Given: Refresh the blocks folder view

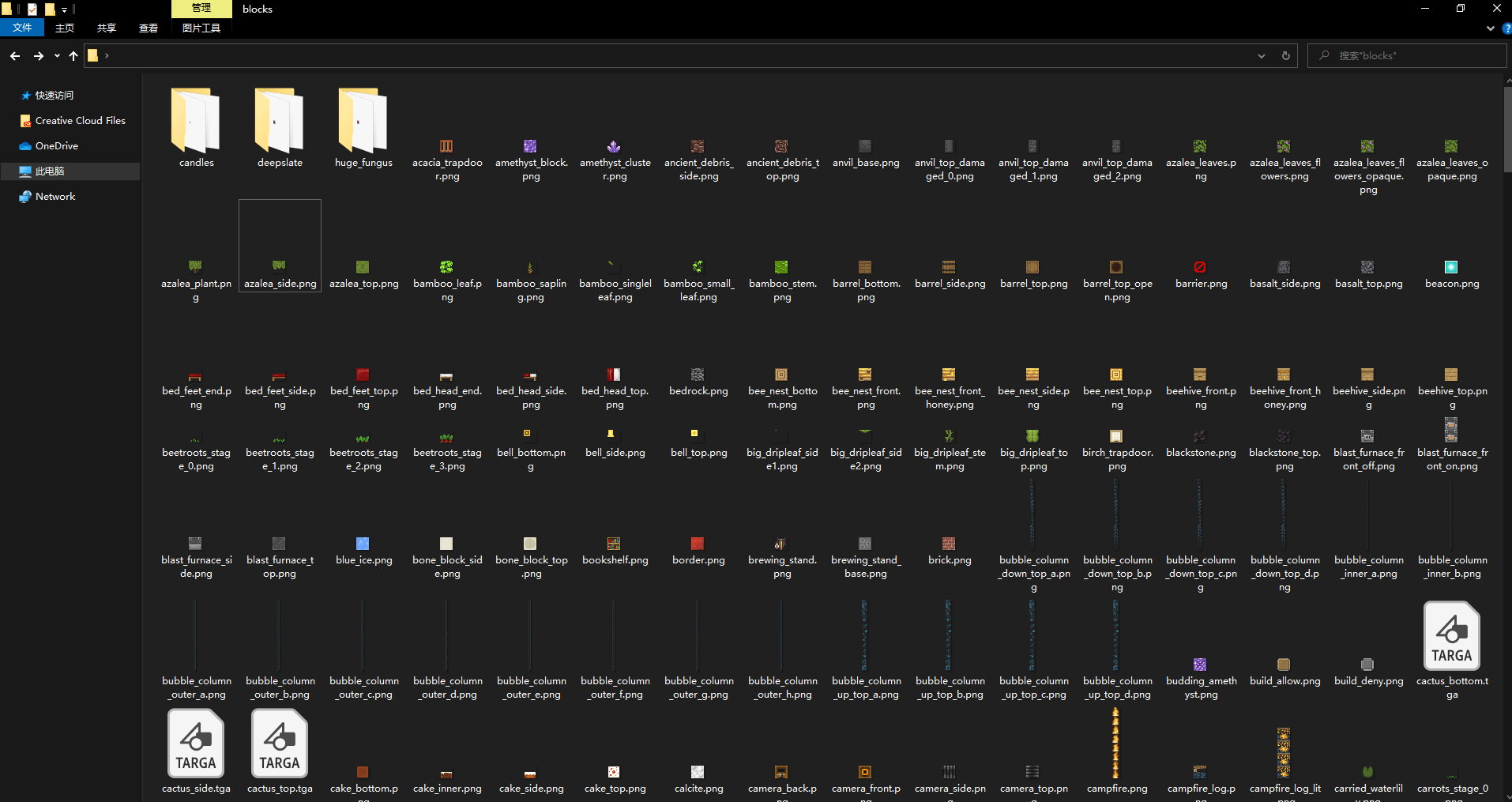Looking at the screenshot, I should click(x=1286, y=56).
